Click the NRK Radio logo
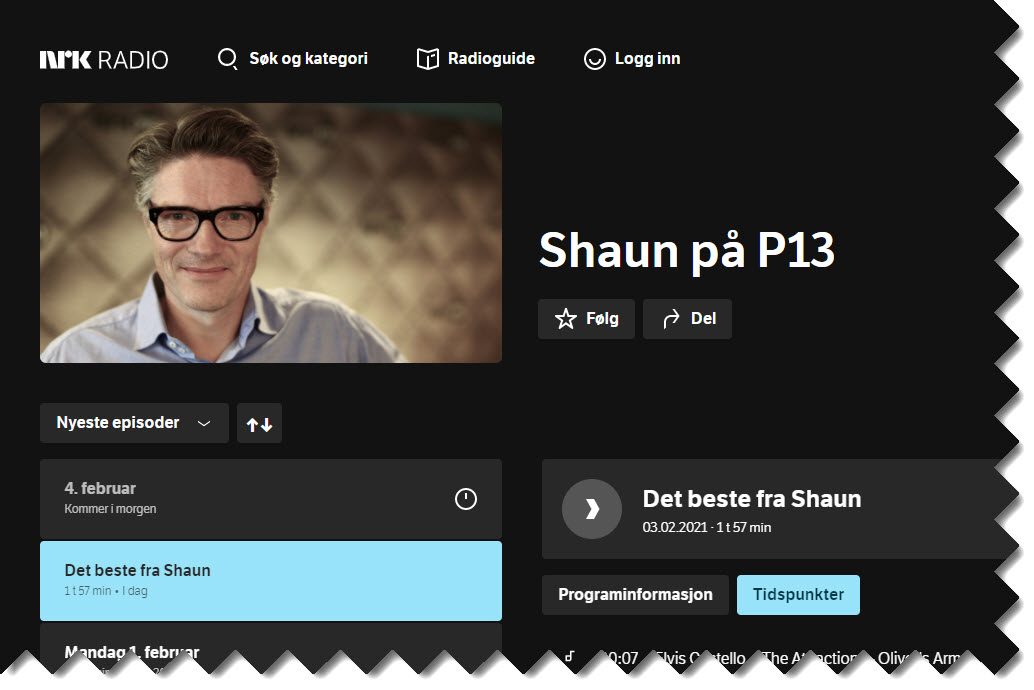 click(104, 59)
